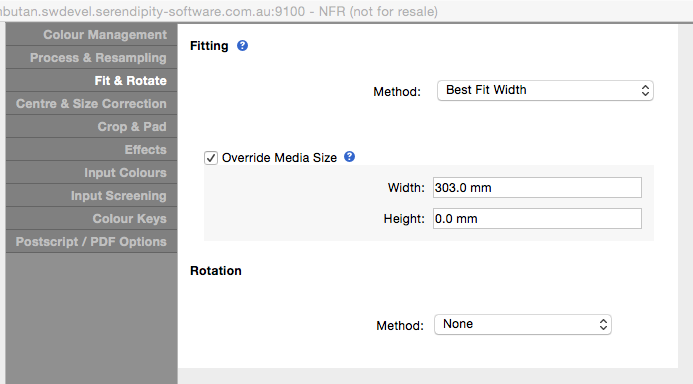Click the Override Media Size label

point(279,158)
